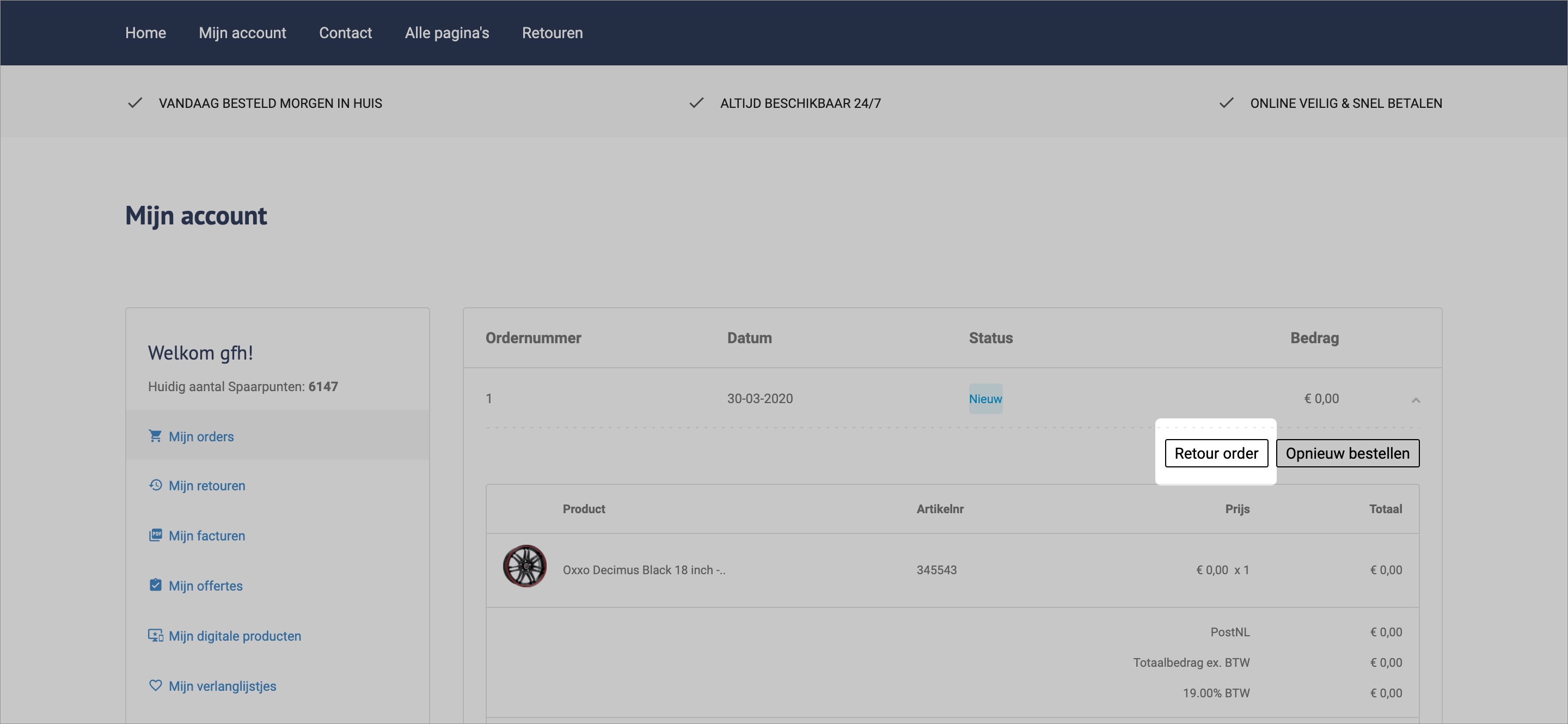Image resolution: width=1568 pixels, height=724 pixels.
Task: Click the devices icon beside Mijn digitale producten
Action: pos(155,635)
